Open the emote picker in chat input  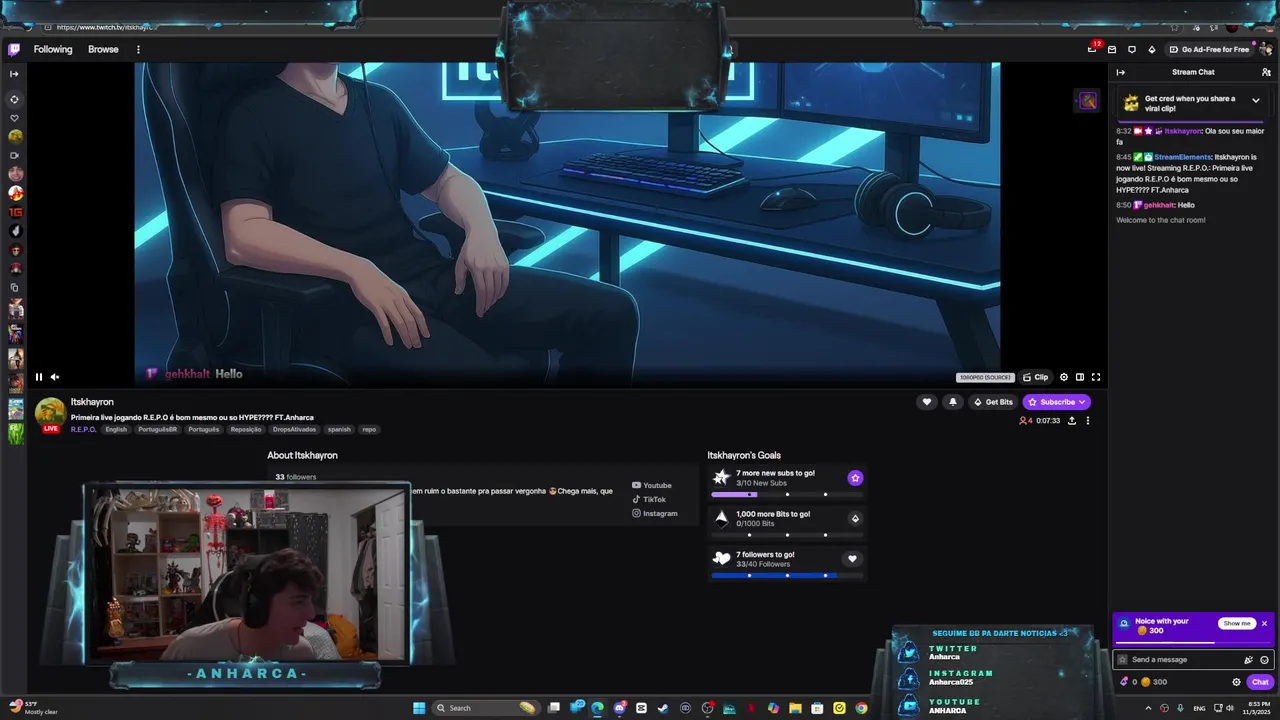pos(1264,660)
